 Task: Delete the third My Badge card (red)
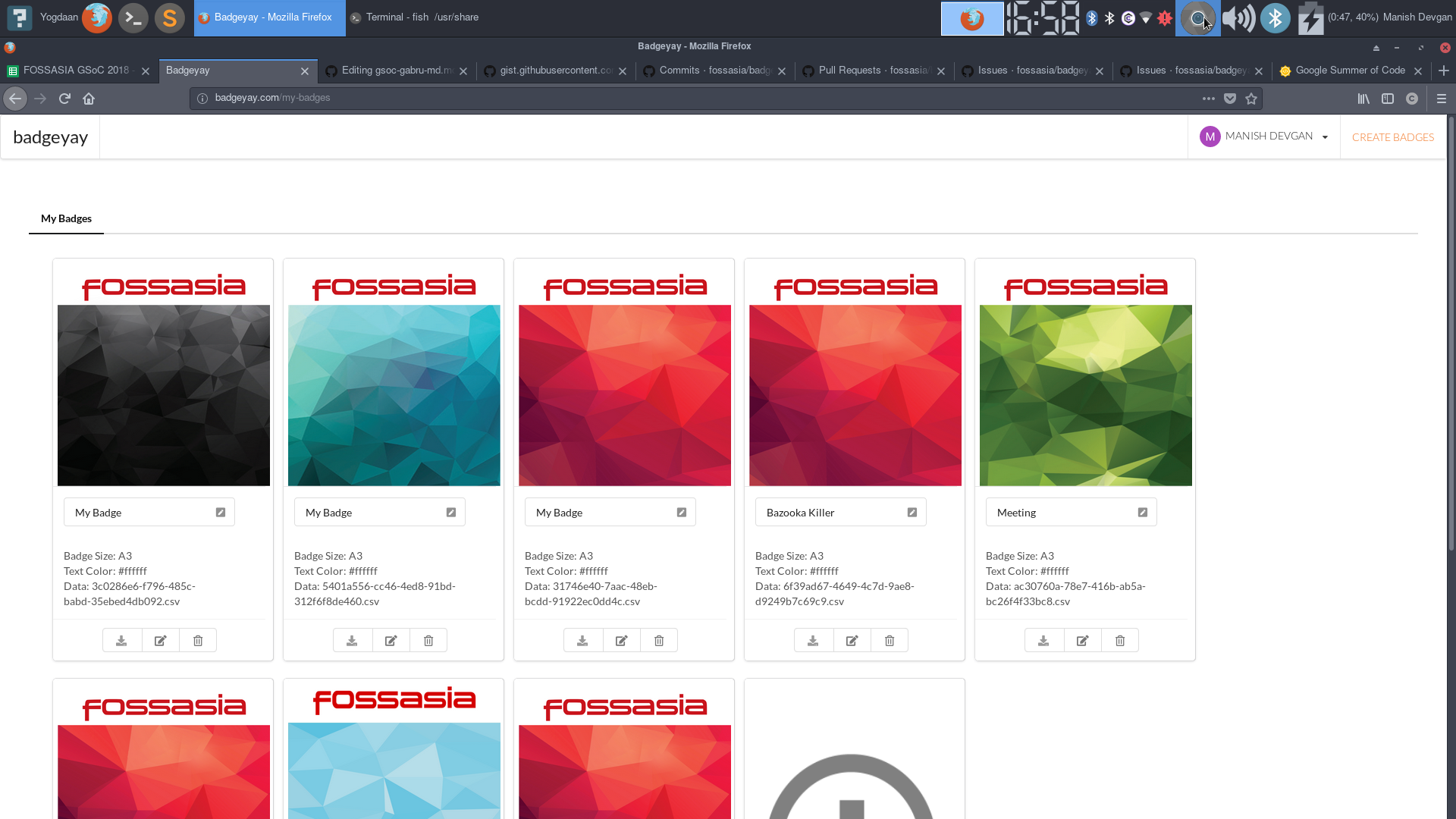coord(659,641)
